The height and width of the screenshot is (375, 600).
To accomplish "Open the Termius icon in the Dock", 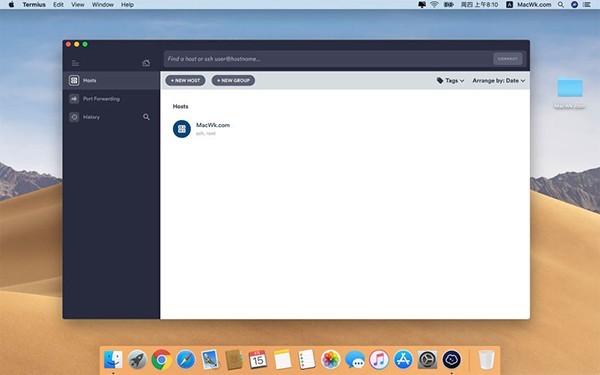I will click(452, 360).
